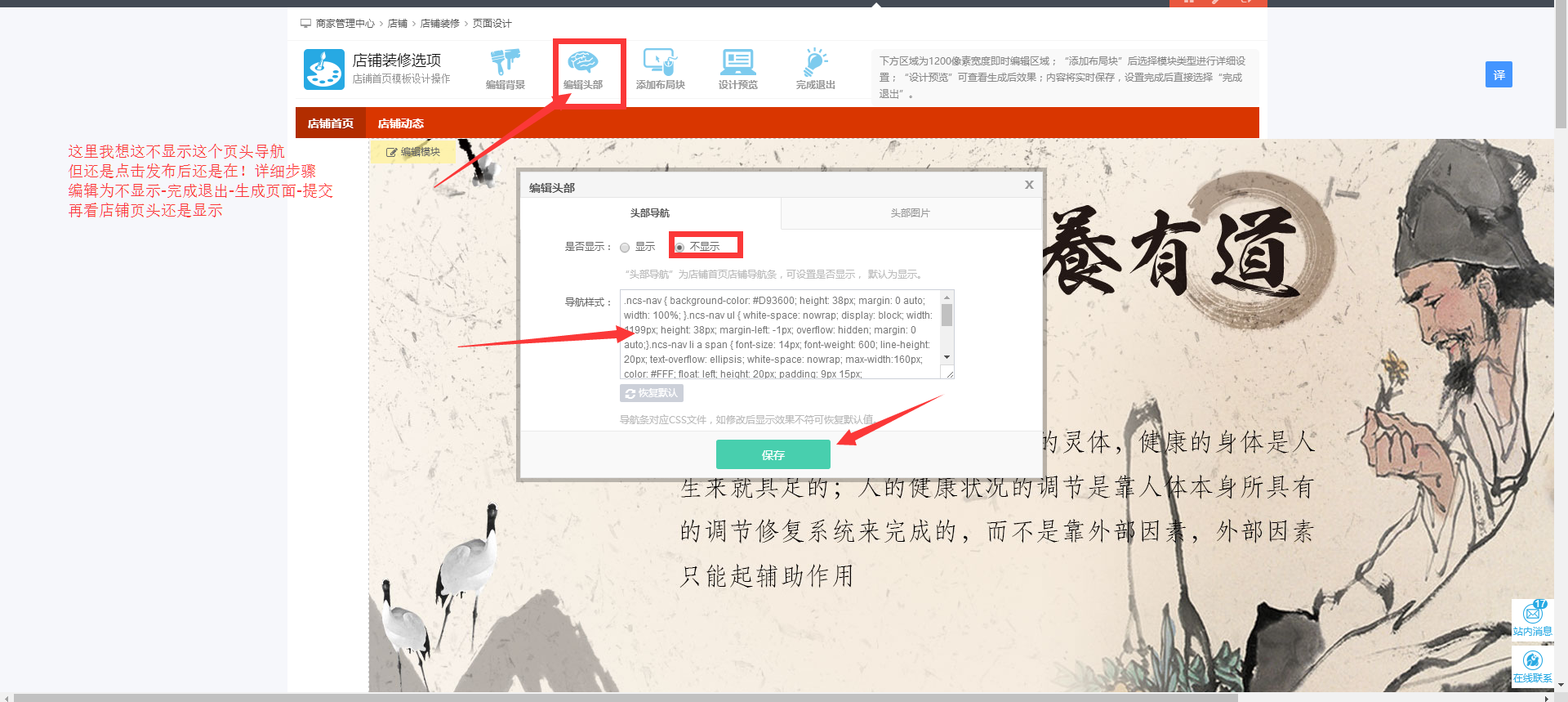Screen dimensions: 1568x702
Task: Click the 店铺首页模板设计操作 subtitle text
Action: point(401,78)
